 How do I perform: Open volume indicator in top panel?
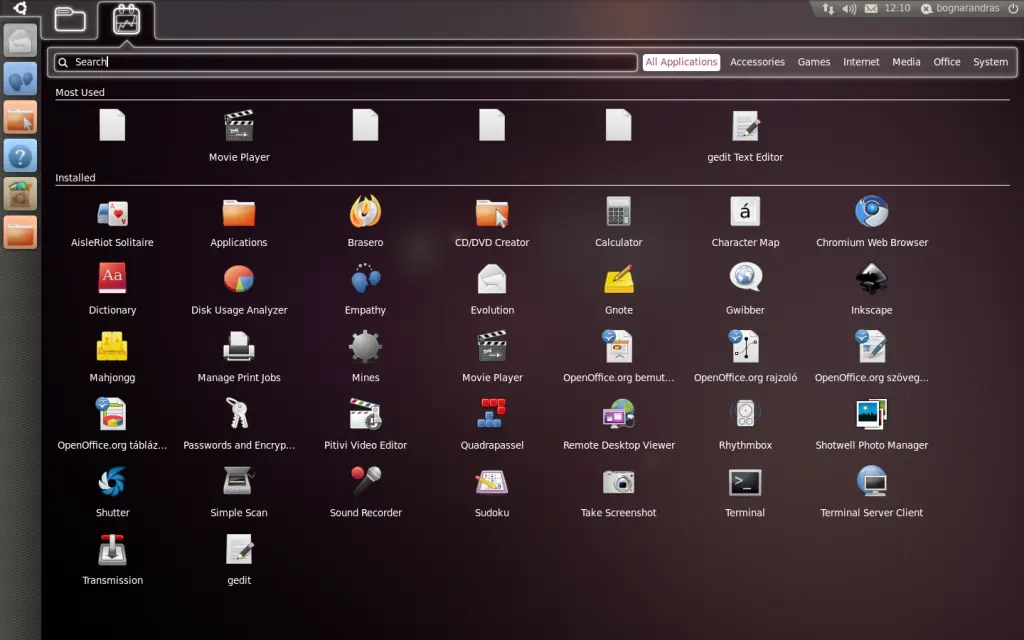click(849, 8)
